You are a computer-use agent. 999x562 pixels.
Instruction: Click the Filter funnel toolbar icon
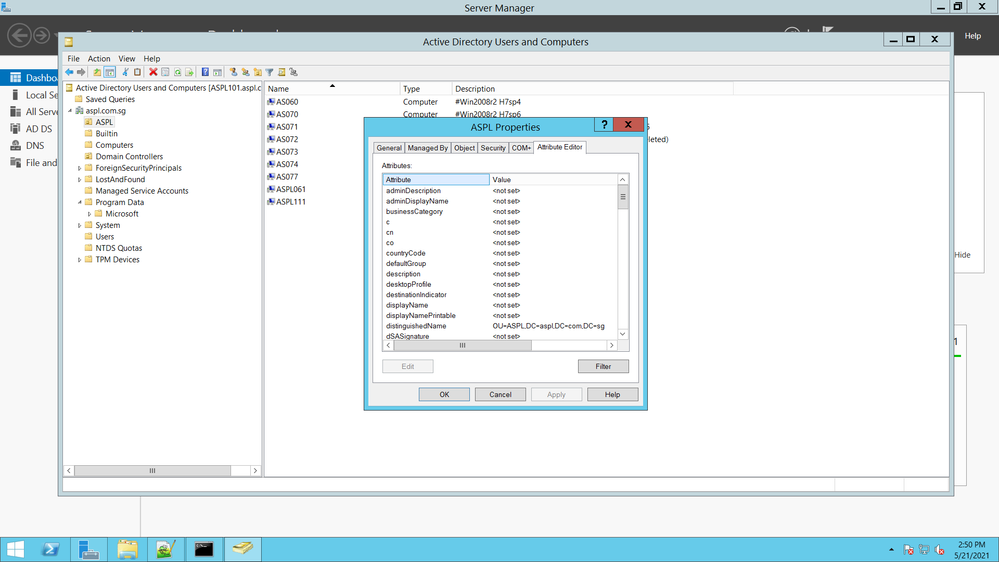pos(269,72)
